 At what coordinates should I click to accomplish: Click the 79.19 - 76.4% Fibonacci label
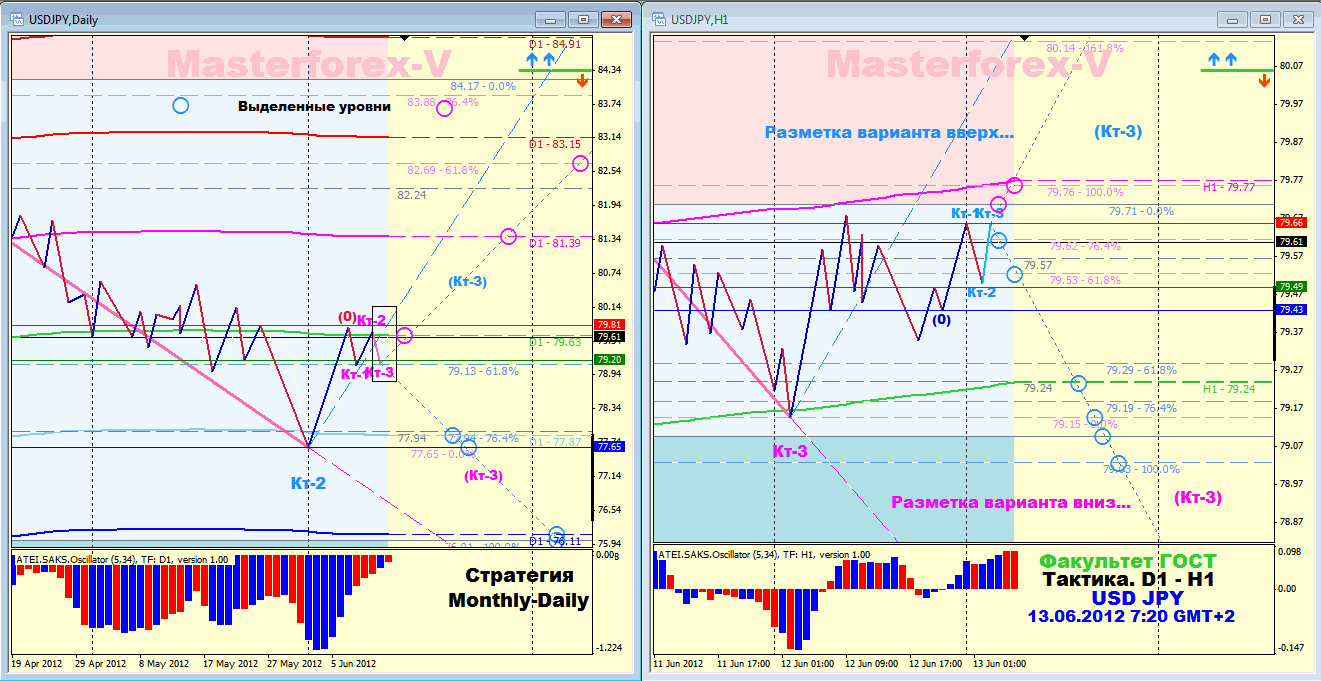coord(1142,408)
